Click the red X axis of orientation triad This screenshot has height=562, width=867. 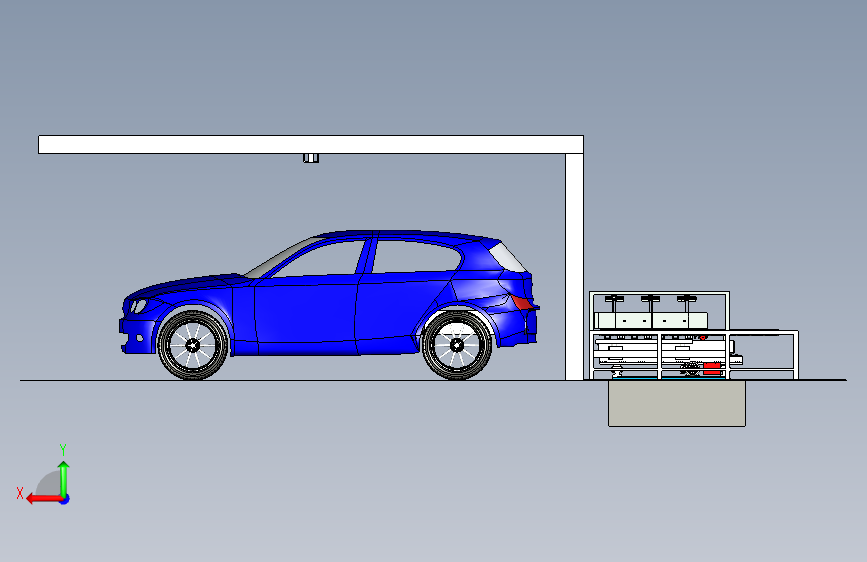(44, 499)
